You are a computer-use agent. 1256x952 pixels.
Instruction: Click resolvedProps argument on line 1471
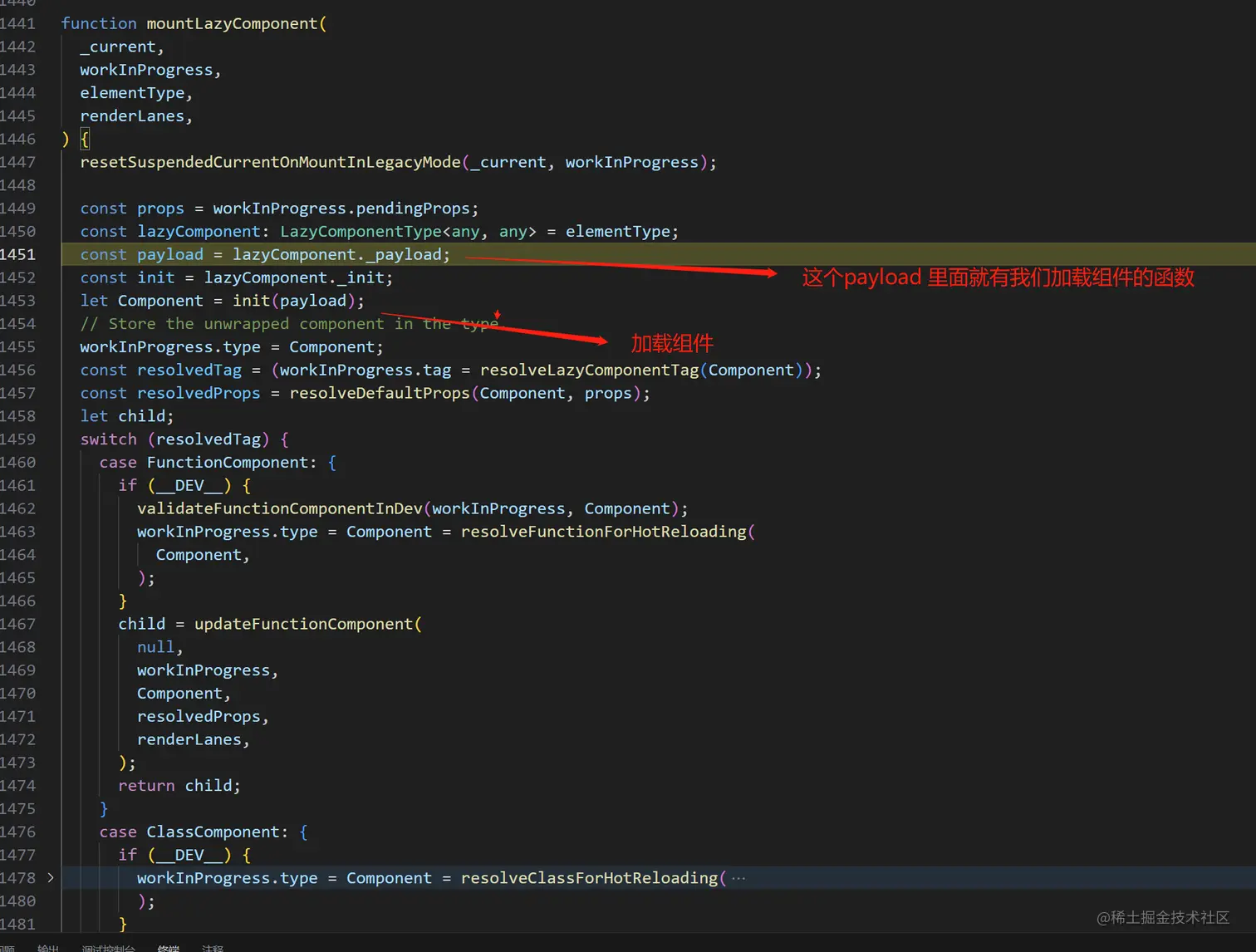coord(199,716)
